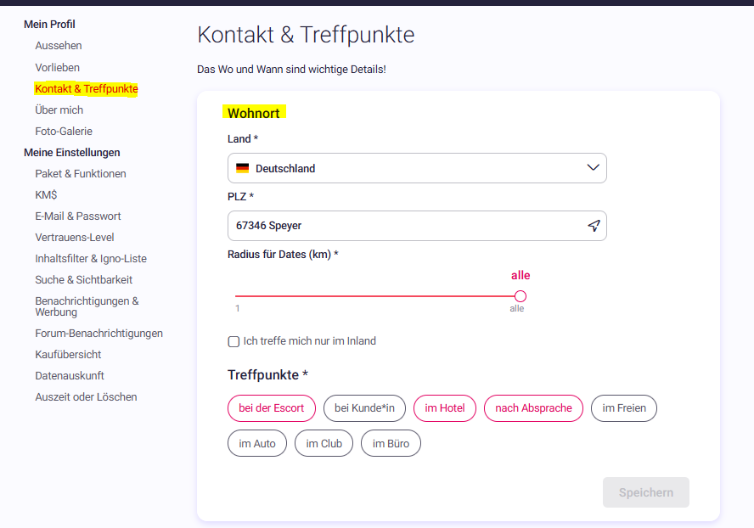The height and width of the screenshot is (528, 754).
Task: Open Paket & Funktionen settings
Action: [x=80, y=174]
